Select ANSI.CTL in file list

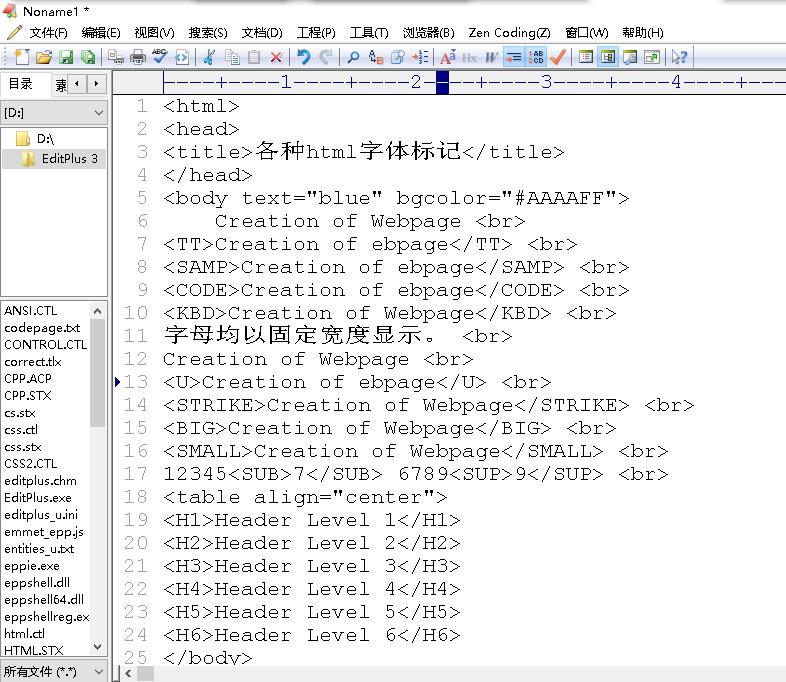[x=31, y=311]
